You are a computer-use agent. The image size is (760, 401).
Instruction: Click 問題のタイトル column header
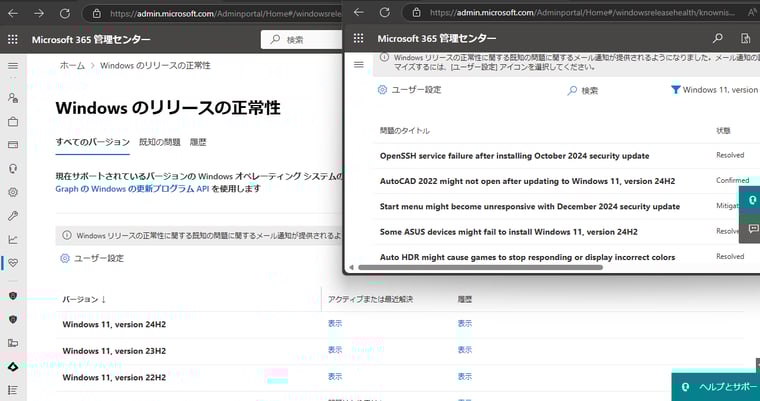[405, 131]
